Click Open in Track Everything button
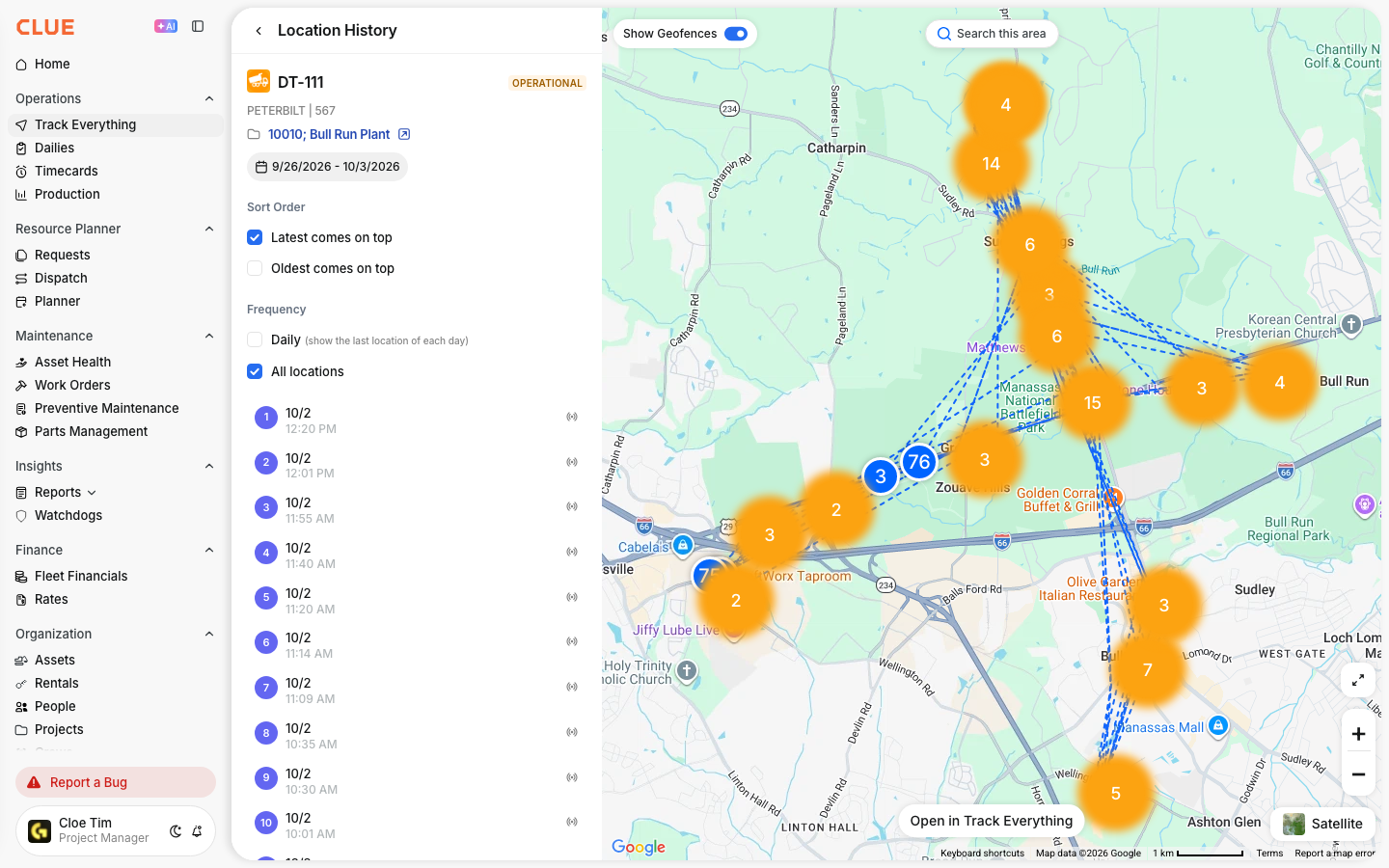Viewport: 1389px width, 868px height. point(991,821)
